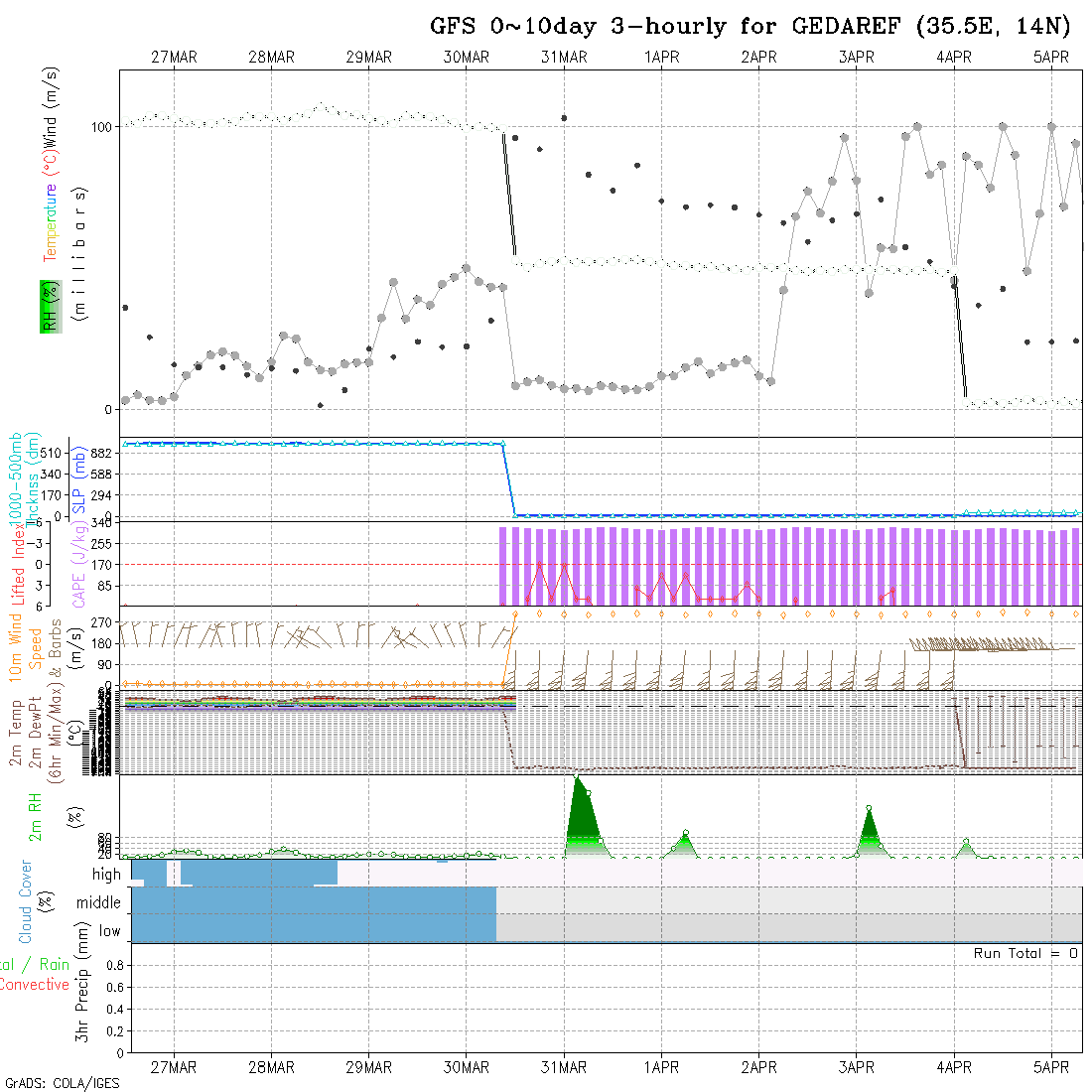Image resolution: width=1092 pixels, height=1092 pixels.
Task: Select the "255" CAPE tick value
Action: pos(101,544)
